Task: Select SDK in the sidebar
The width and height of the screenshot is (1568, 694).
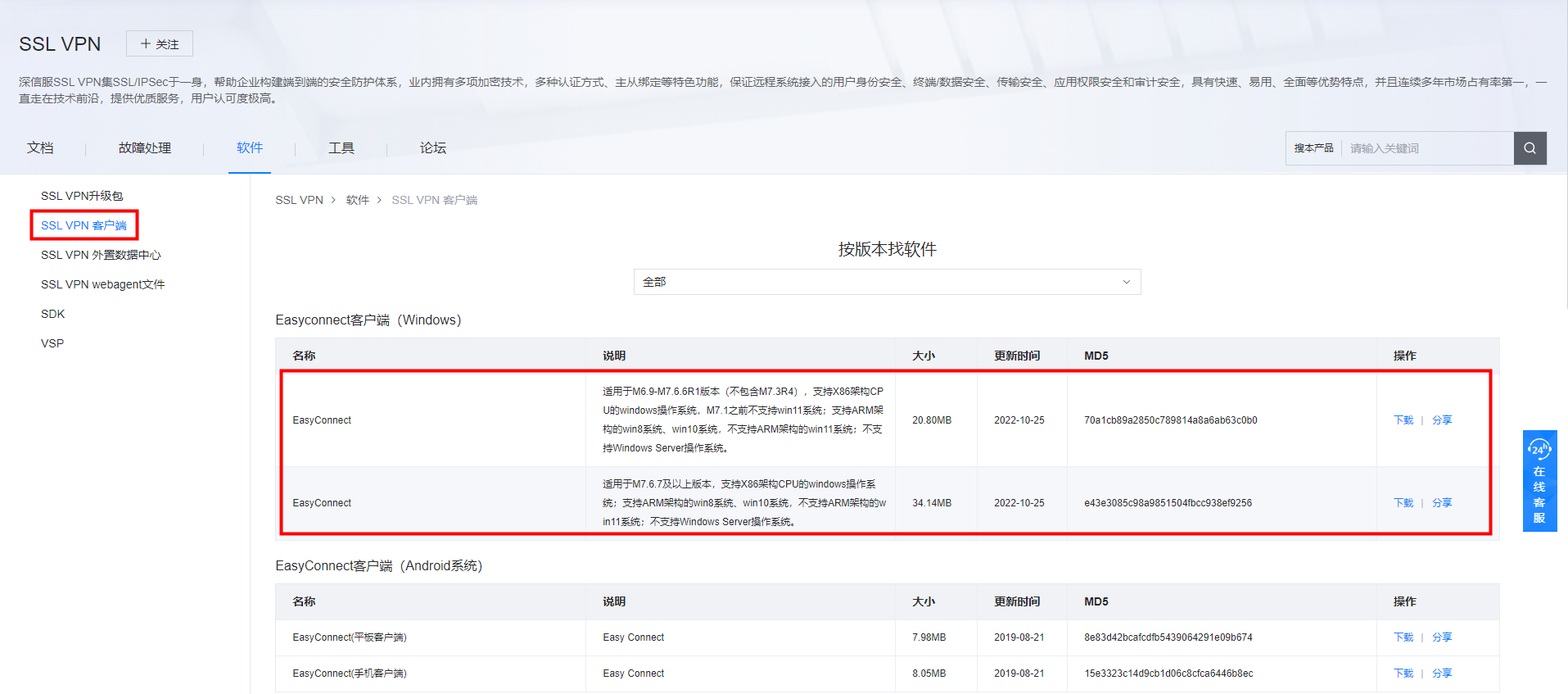Action: (x=52, y=314)
